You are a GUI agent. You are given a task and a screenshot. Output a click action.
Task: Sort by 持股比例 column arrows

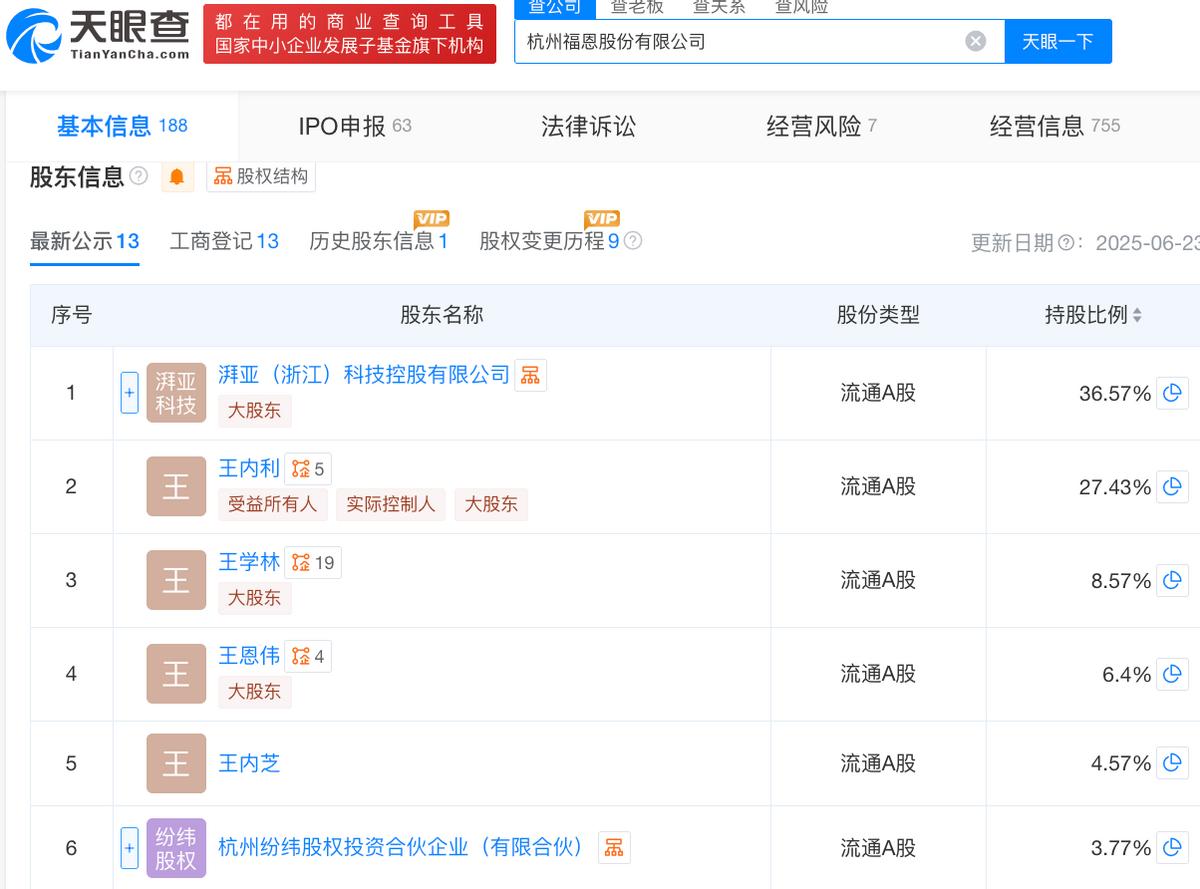[1137, 315]
